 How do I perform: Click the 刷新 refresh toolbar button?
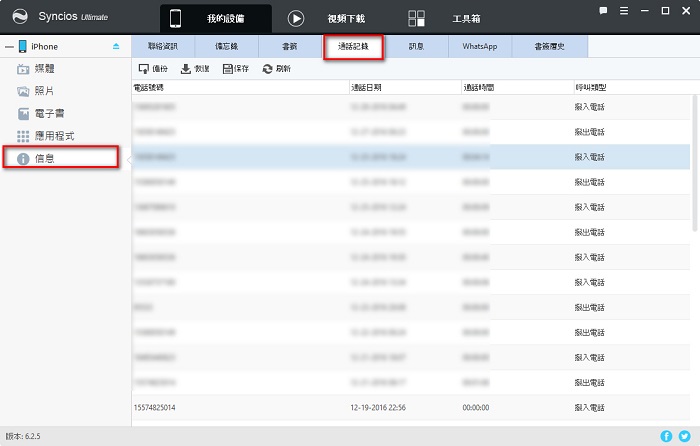tap(277, 69)
